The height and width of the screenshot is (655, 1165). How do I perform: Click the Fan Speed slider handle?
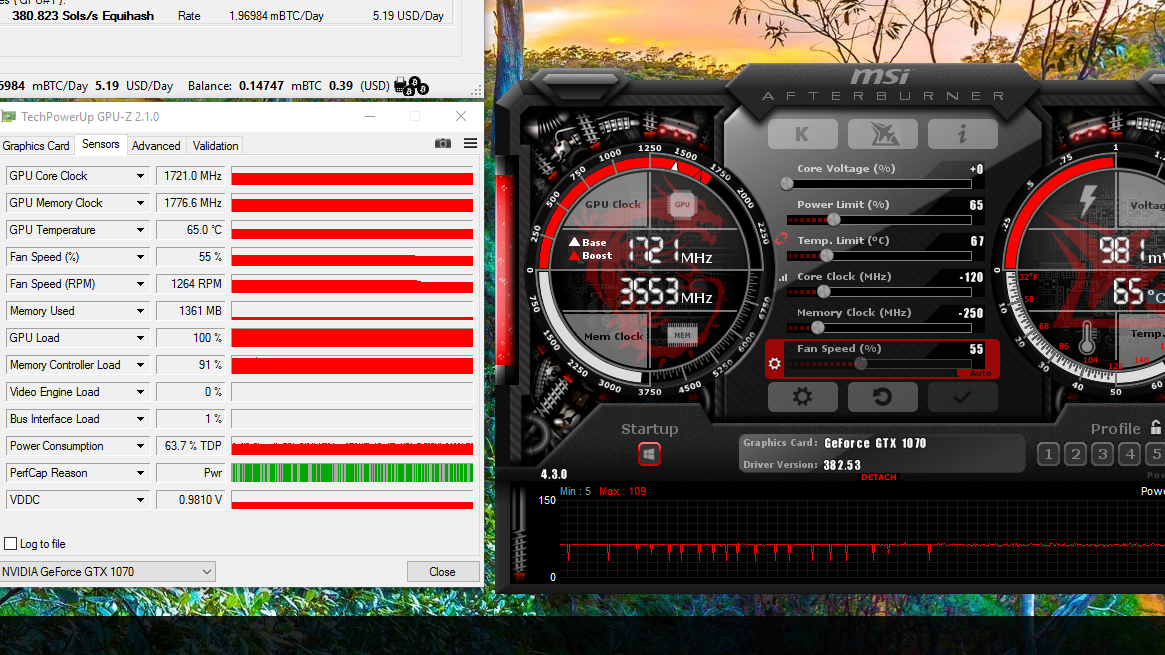click(860, 364)
